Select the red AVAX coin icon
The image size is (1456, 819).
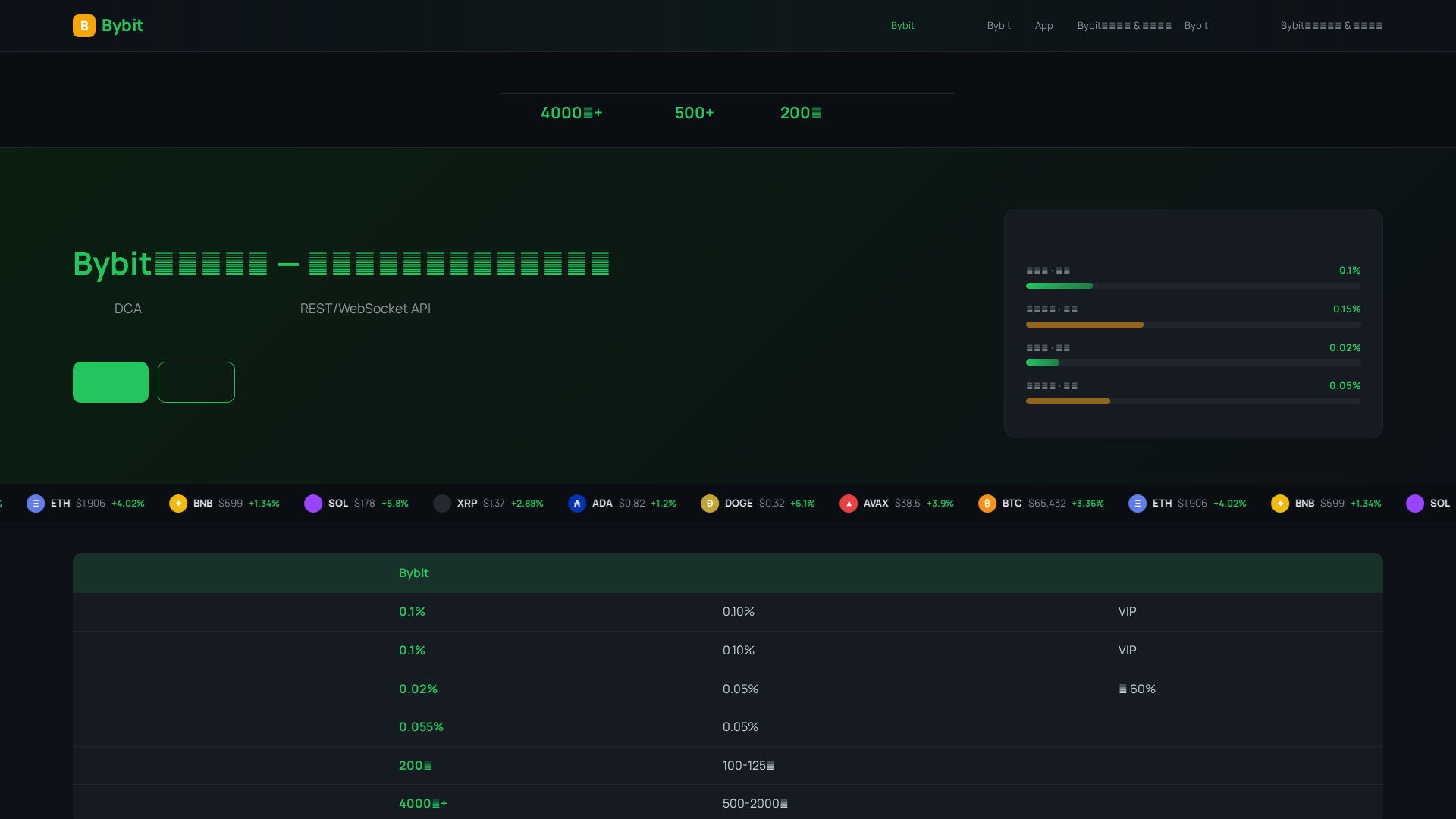[849, 503]
